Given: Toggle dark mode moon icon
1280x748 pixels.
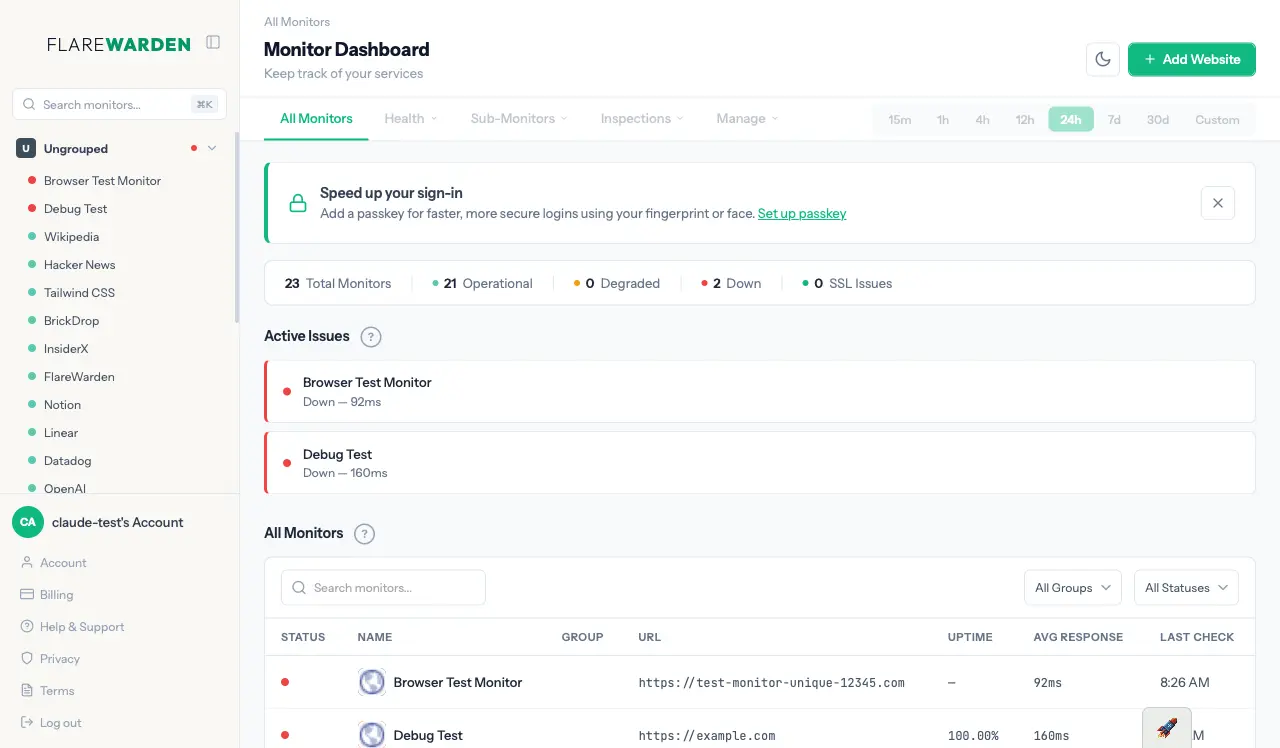Looking at the screenshot, I should click(1103, 59).
